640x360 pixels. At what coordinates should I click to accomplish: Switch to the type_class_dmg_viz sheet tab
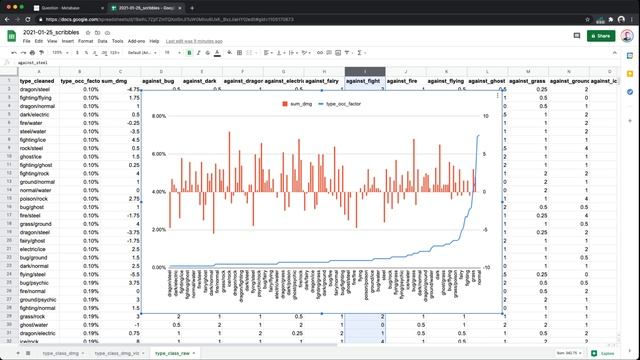click(x=117, y=353)
